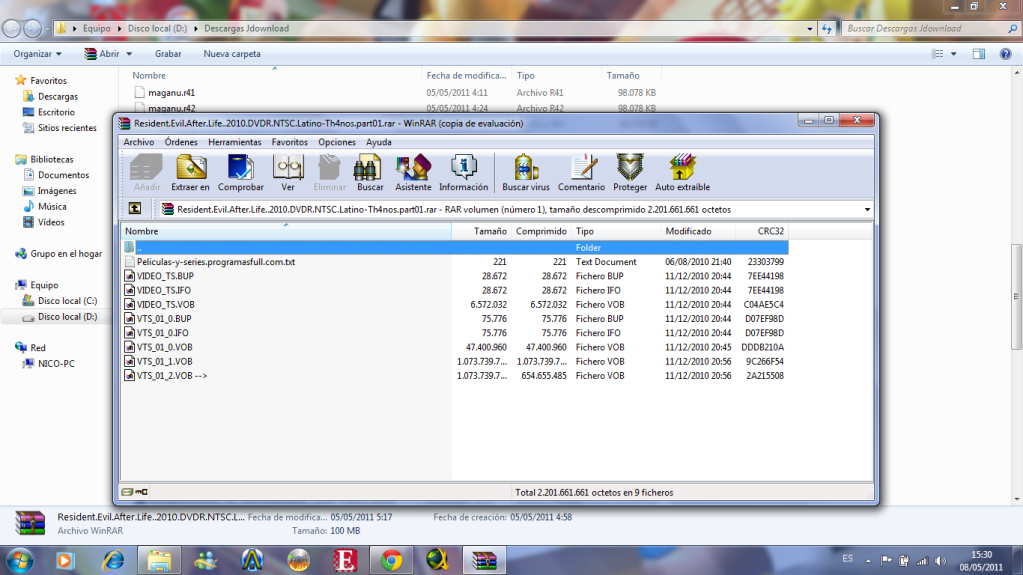Expand Explorer address bar history dropdown
The image size is (1023, 575).
point(810,29)
